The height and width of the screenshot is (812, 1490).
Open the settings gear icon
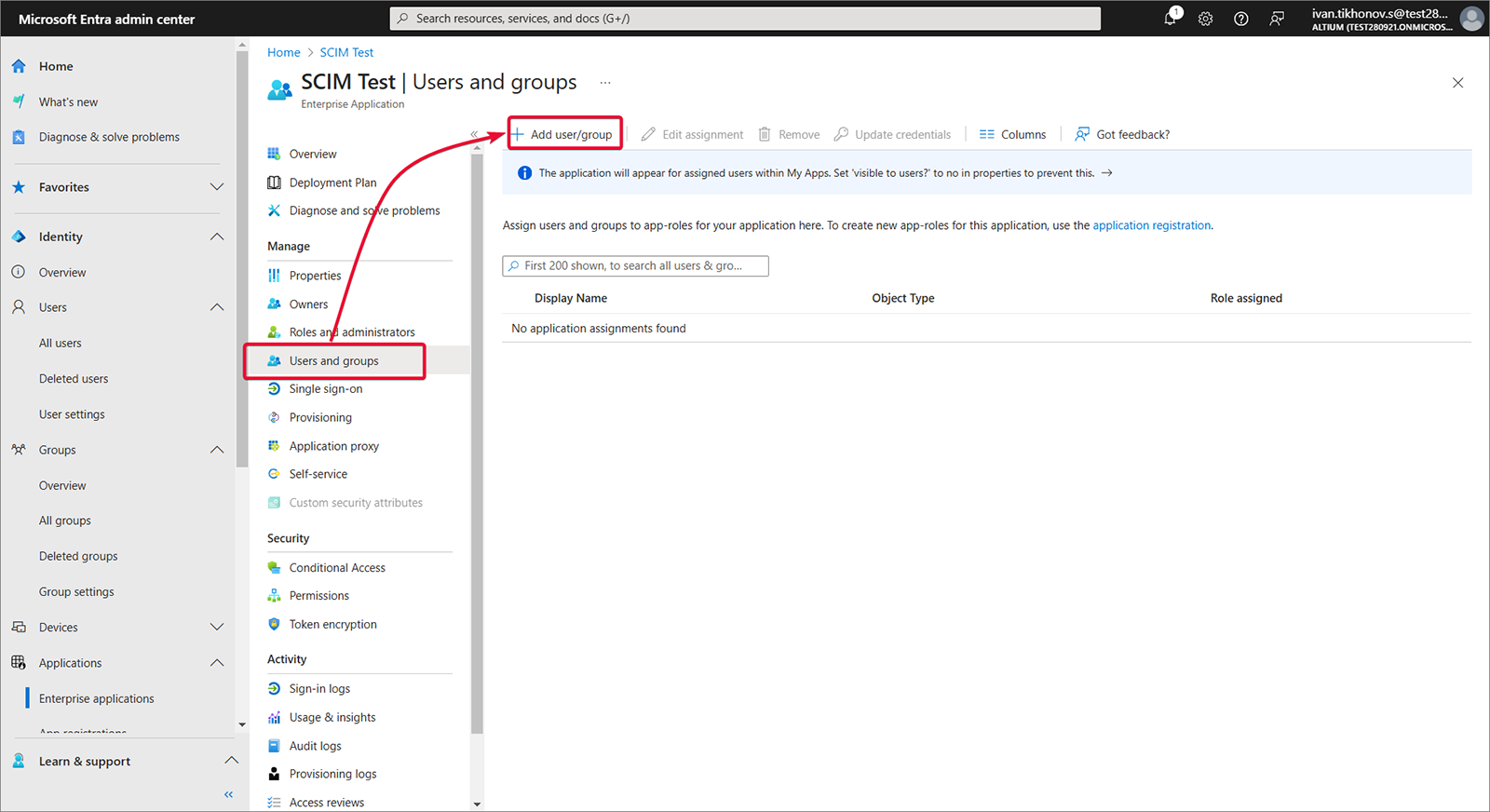[x=1206, y=19]
